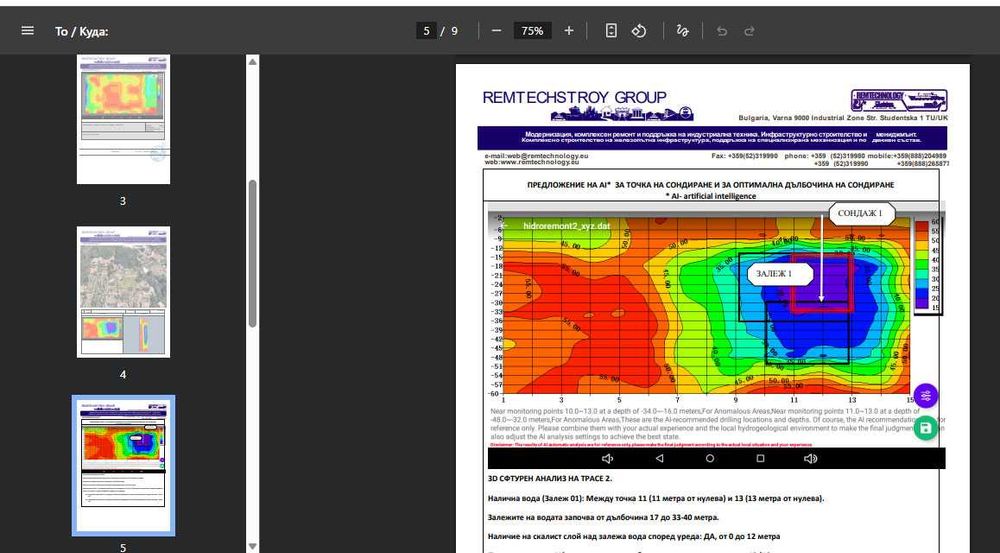Tap the Android recent apps square

click(760, 459)
